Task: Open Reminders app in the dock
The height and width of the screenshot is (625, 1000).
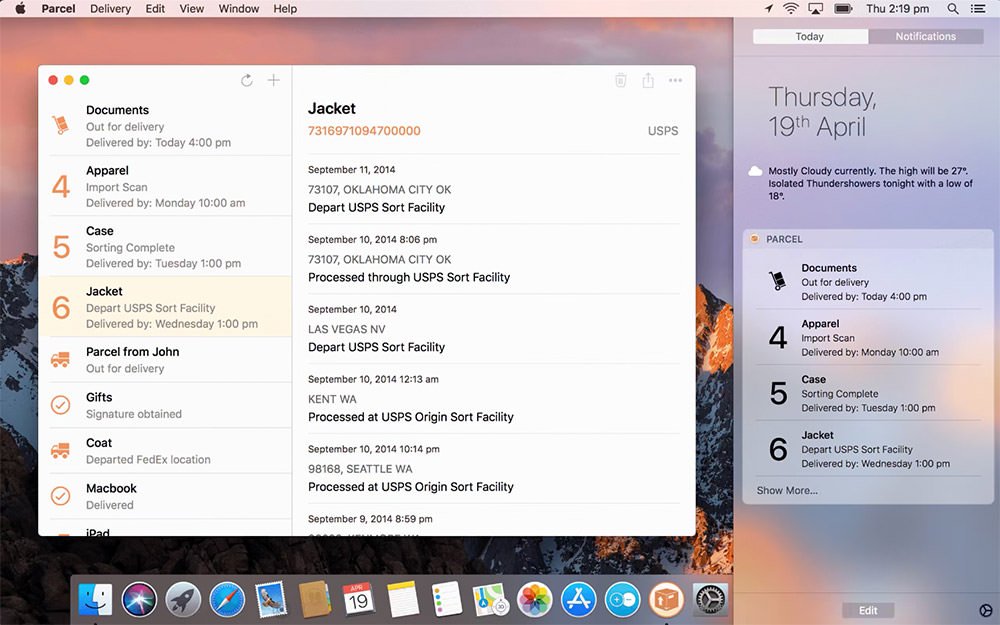Action: click(446, 600)
